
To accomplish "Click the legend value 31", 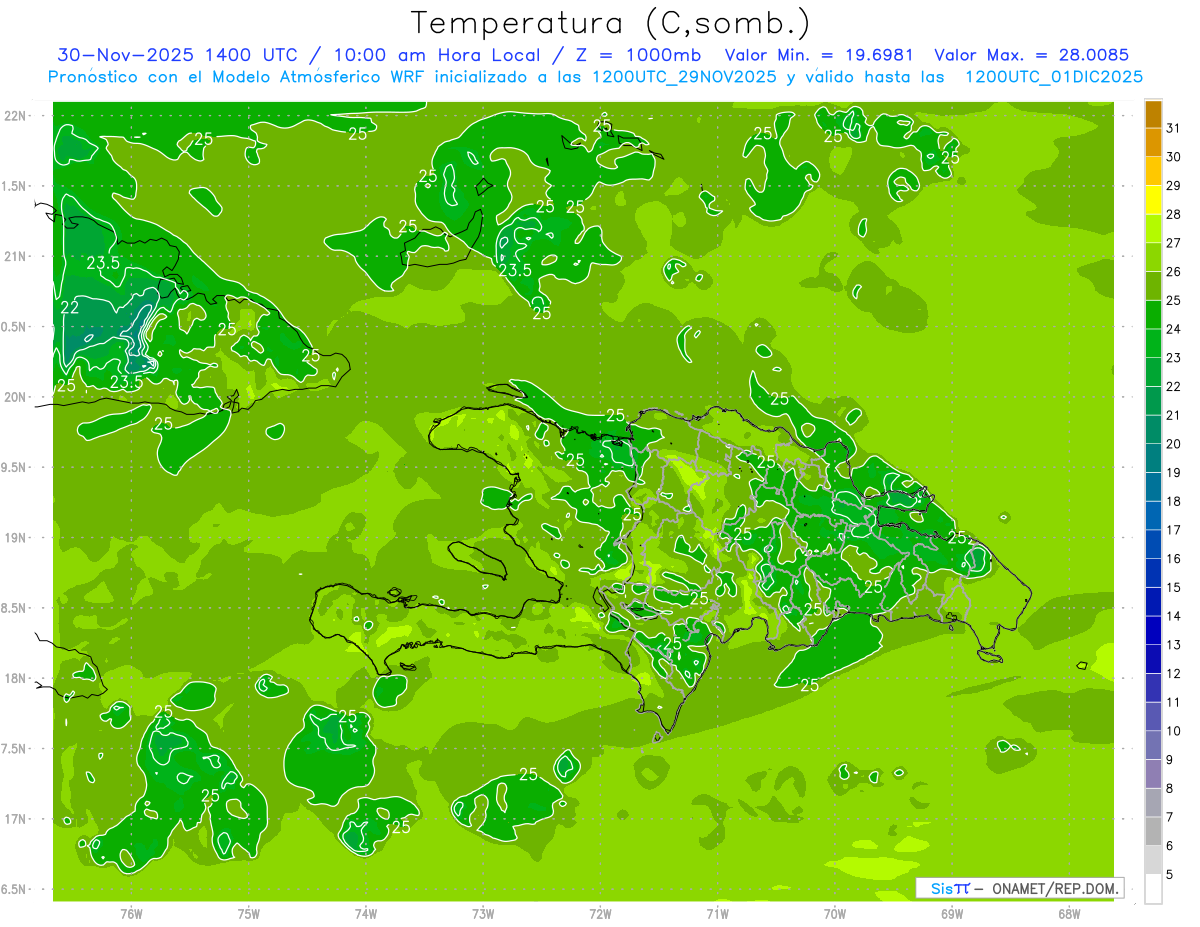I will [x=1174, y=128].
